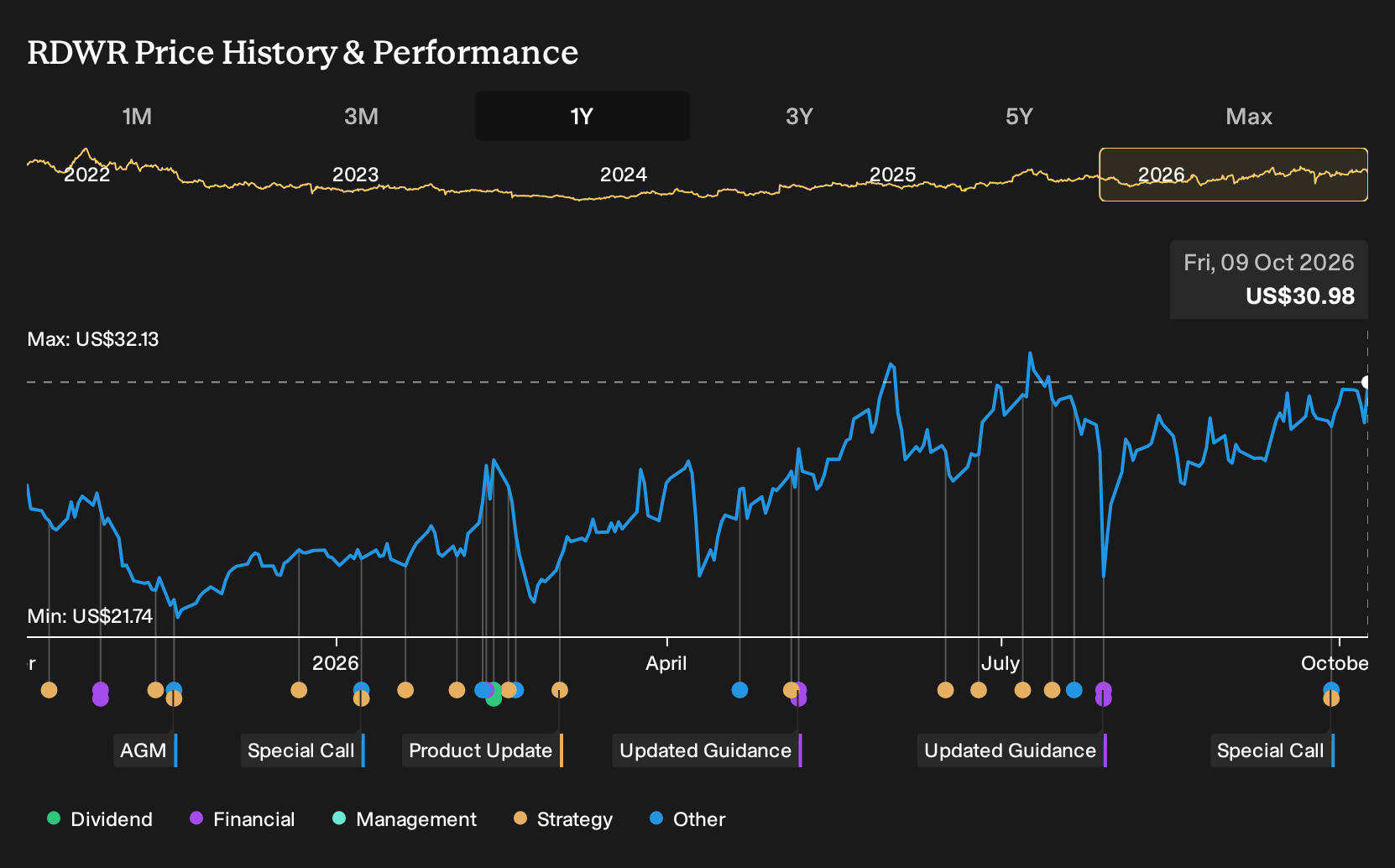Select the highlighted 2026 range window in navigator

pos(1234,175)
